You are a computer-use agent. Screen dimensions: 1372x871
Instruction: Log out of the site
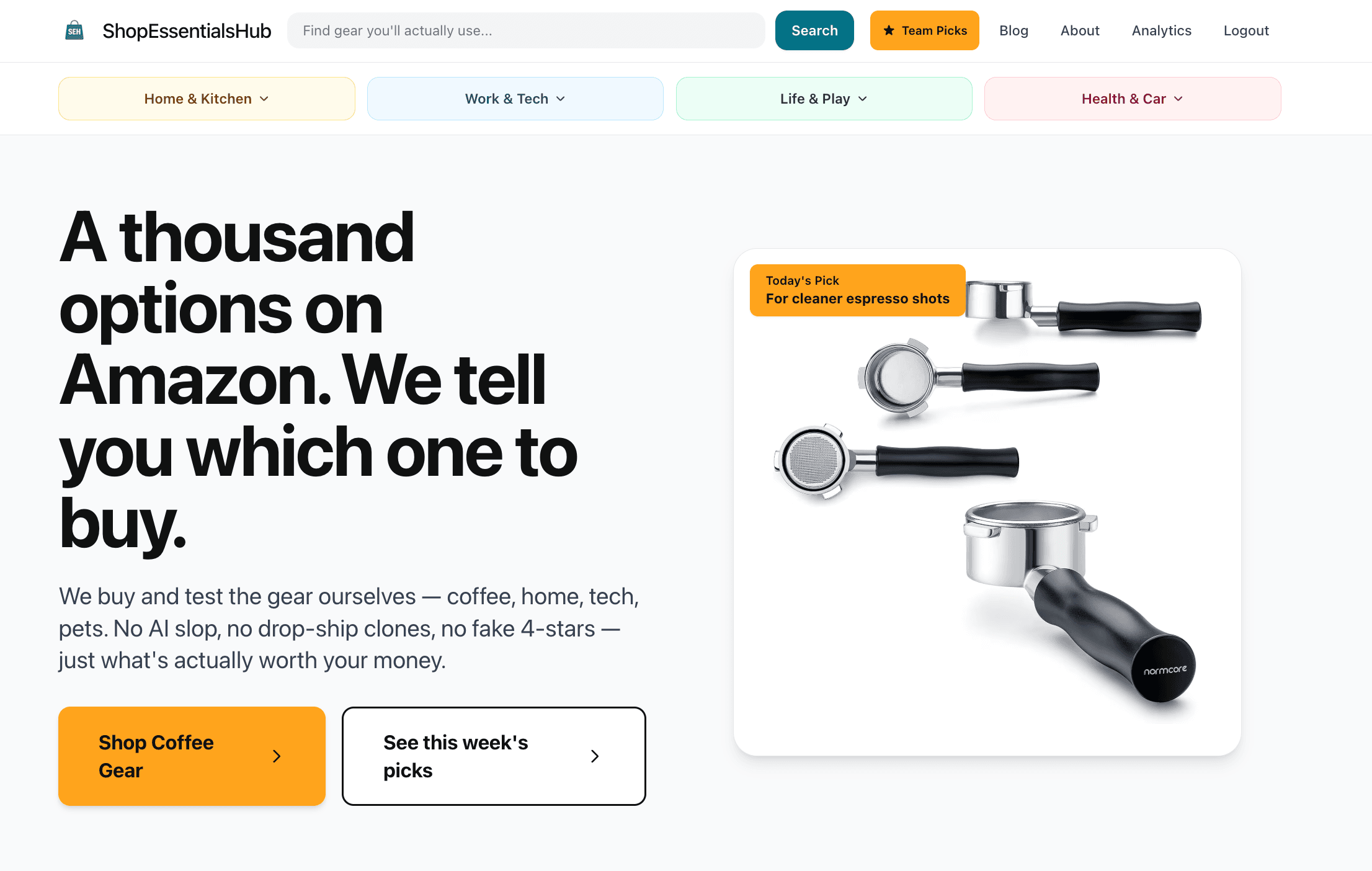pyautogui.click(x=1245, y=30)
